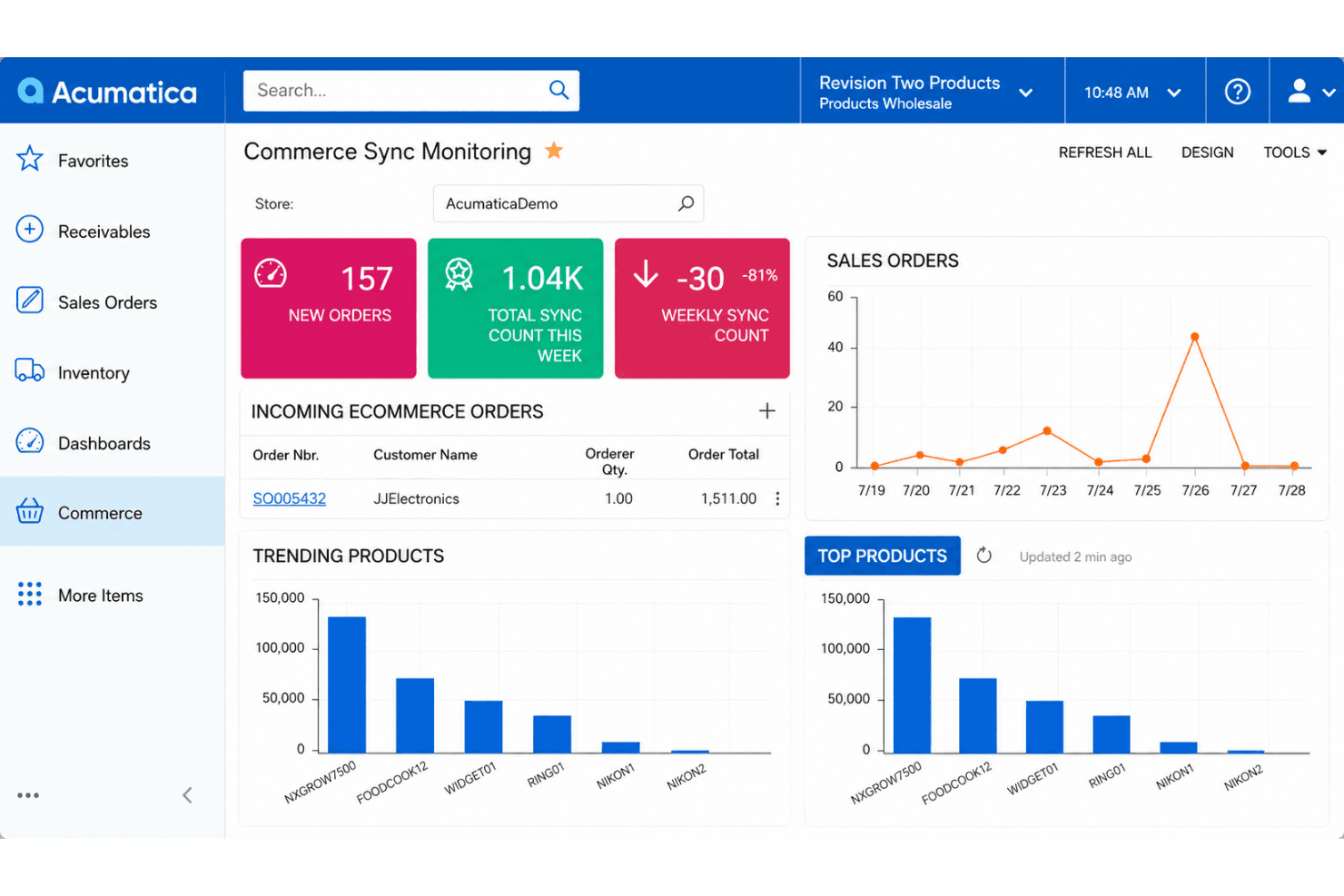Click the Dashboards gauge icon

[x=30, y=441]
